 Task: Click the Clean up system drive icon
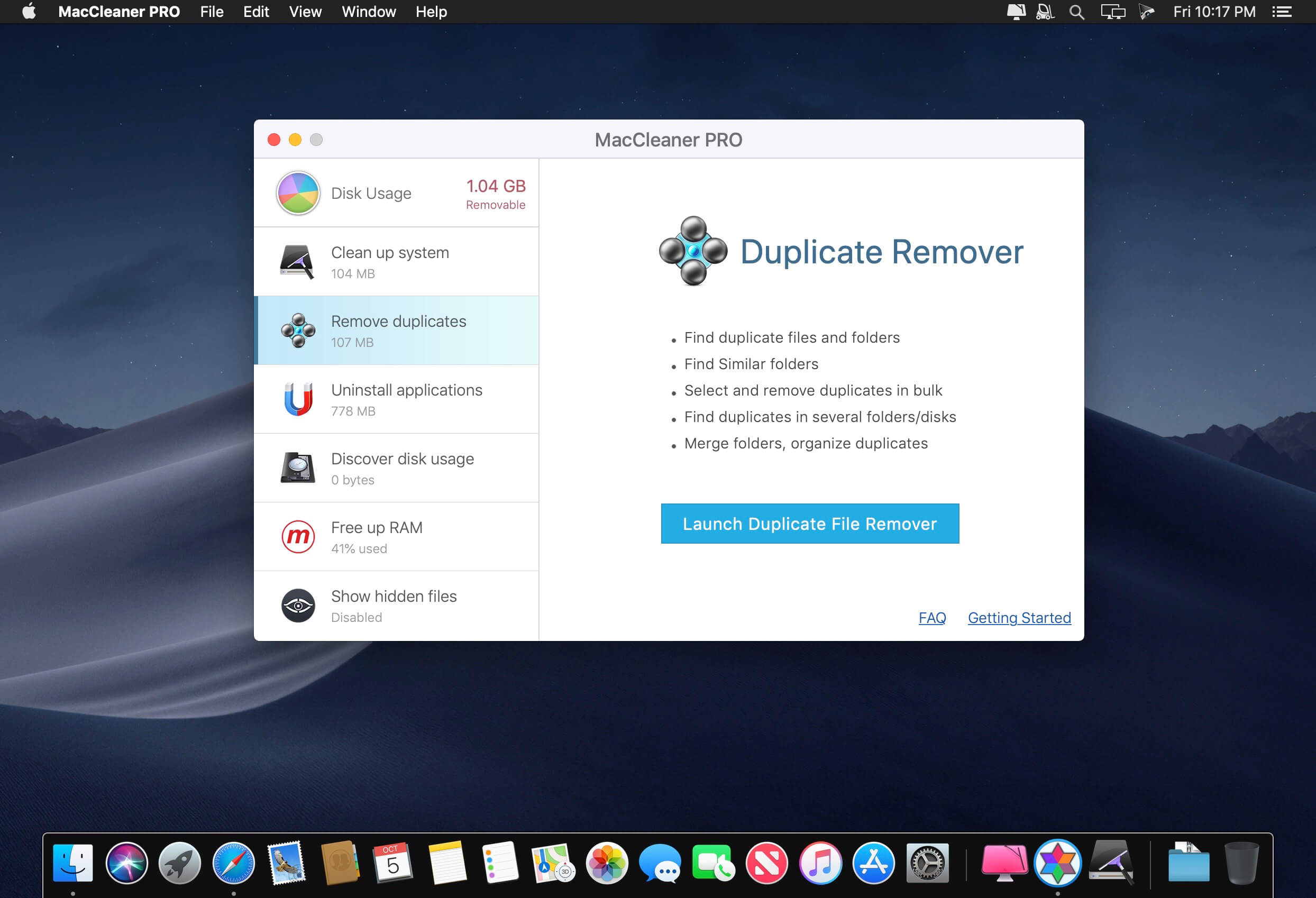pos(297,262)
